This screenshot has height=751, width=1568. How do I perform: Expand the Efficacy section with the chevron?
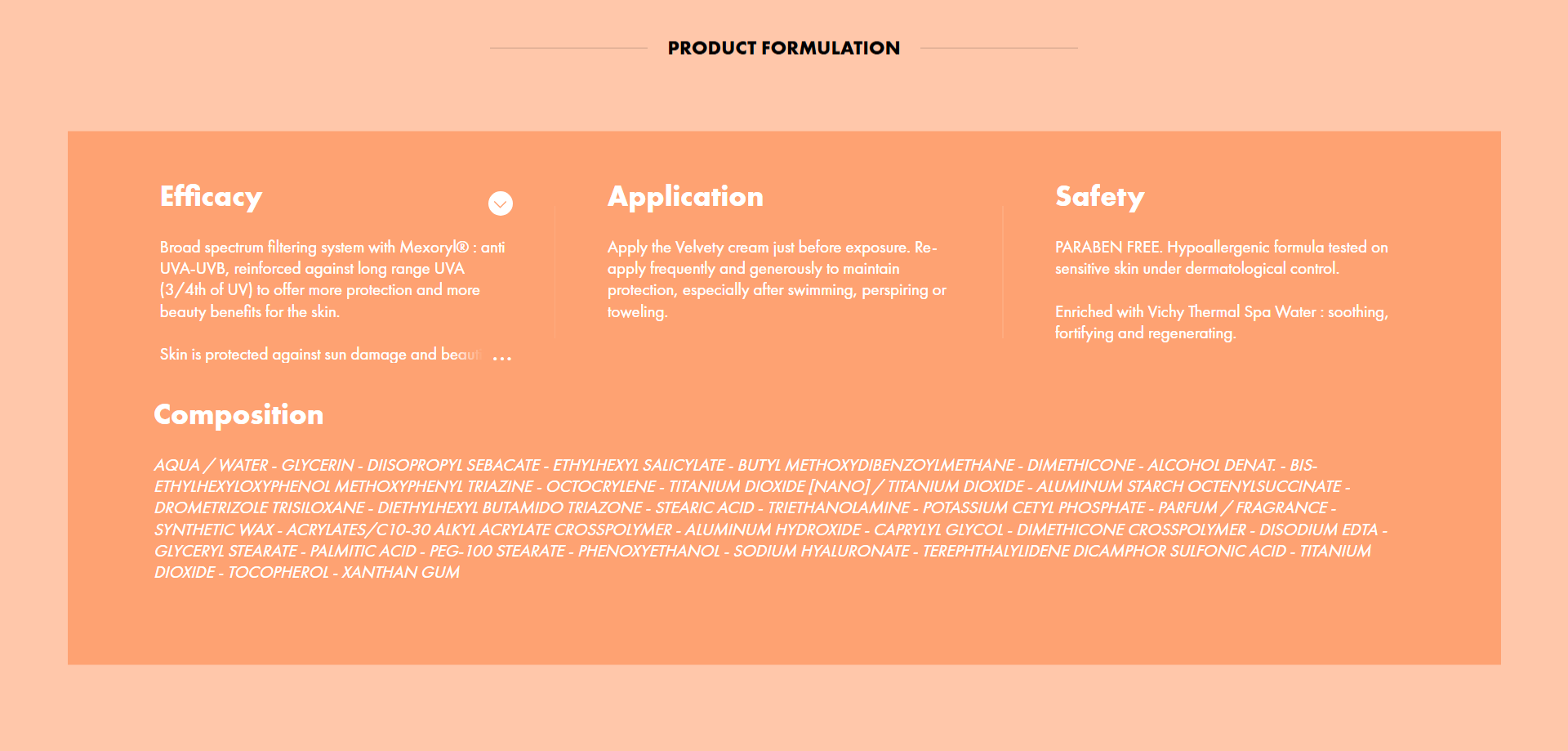[x=501, y=203]
